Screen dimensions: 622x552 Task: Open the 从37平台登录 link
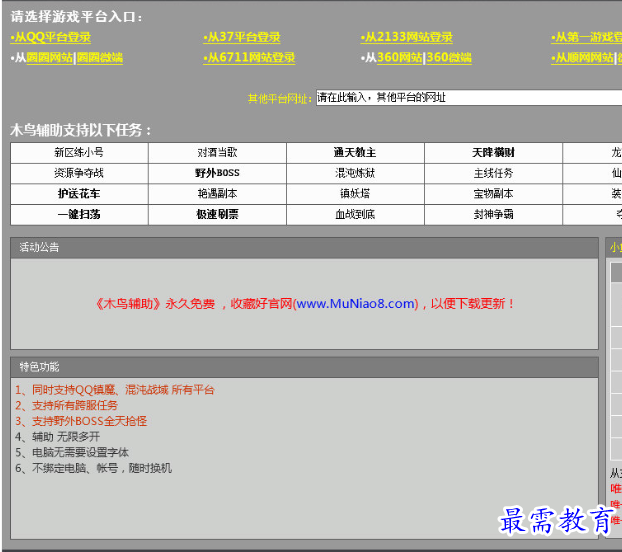242,37
